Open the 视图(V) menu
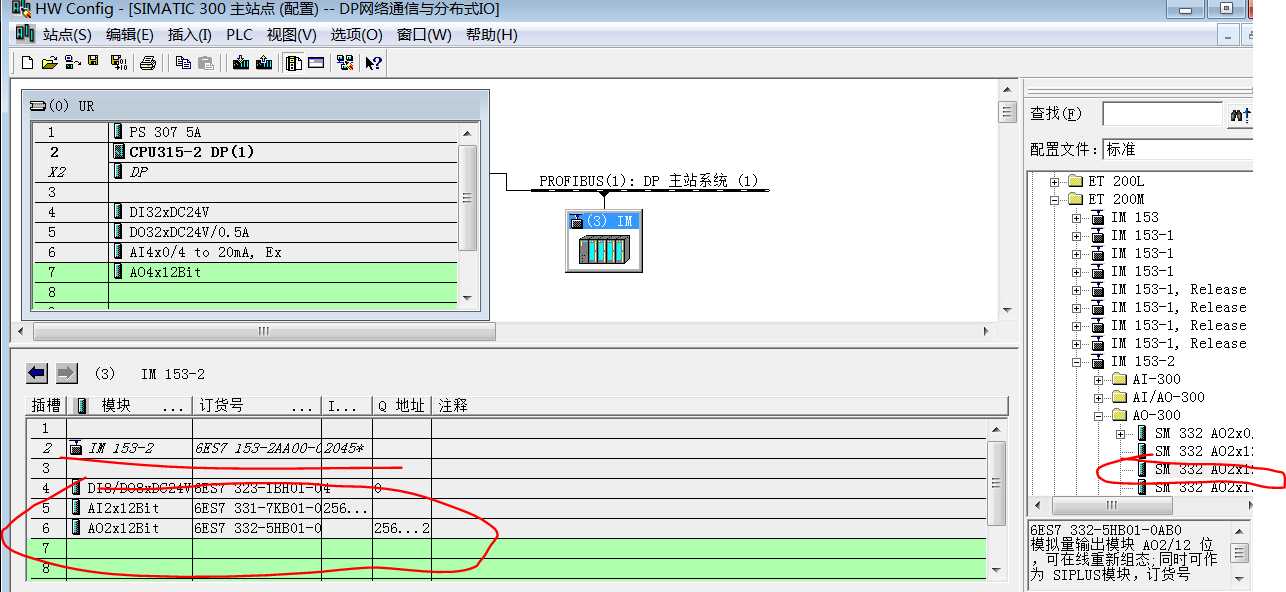The width and height of the screenshot is (1286, 592). [x=291, y=35]
